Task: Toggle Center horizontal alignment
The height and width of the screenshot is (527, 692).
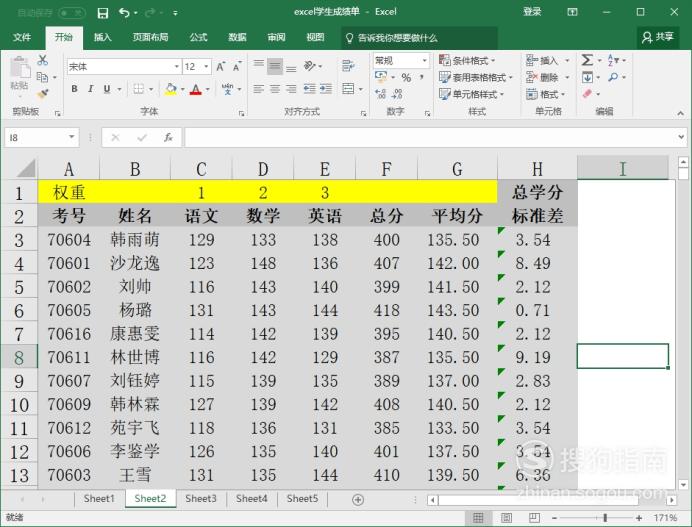Action: coord(275,89)
